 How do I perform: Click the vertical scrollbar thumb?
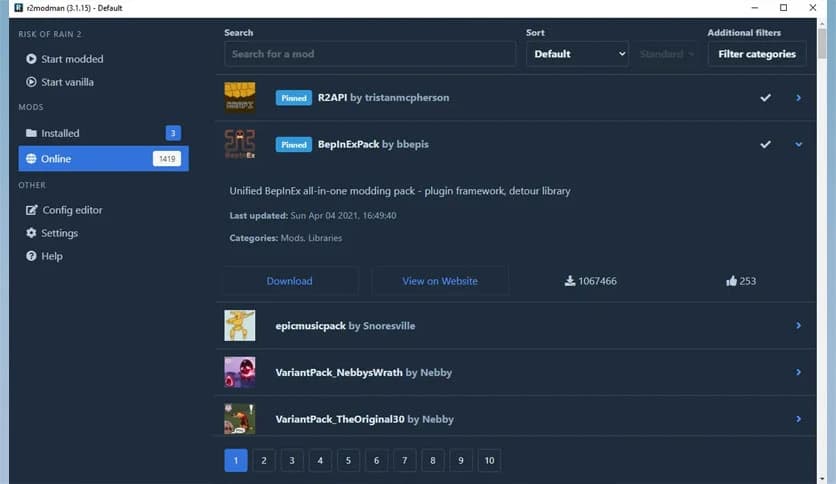pos(822,43)
